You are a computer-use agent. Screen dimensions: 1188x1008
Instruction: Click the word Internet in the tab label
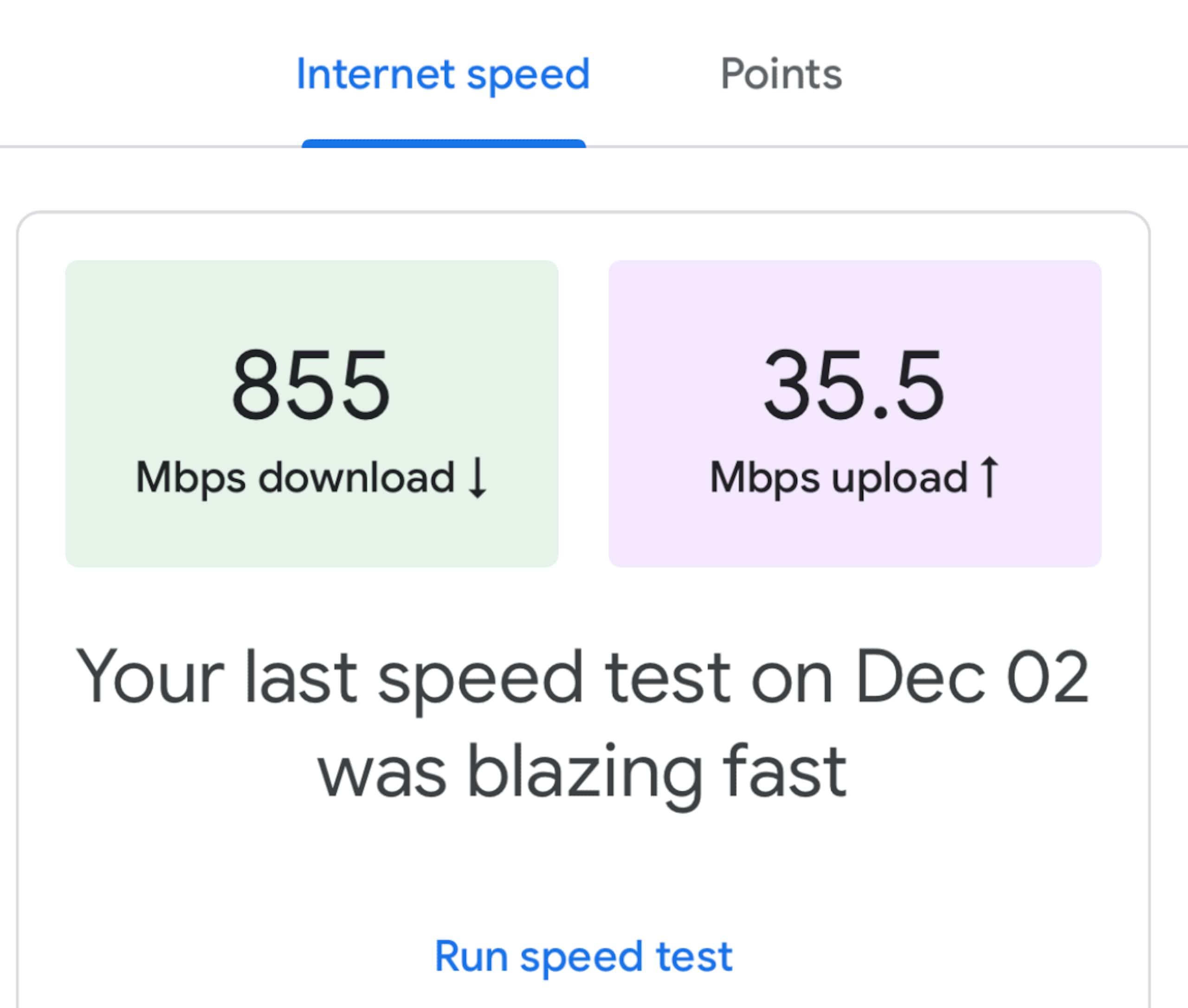pos(375,74)
